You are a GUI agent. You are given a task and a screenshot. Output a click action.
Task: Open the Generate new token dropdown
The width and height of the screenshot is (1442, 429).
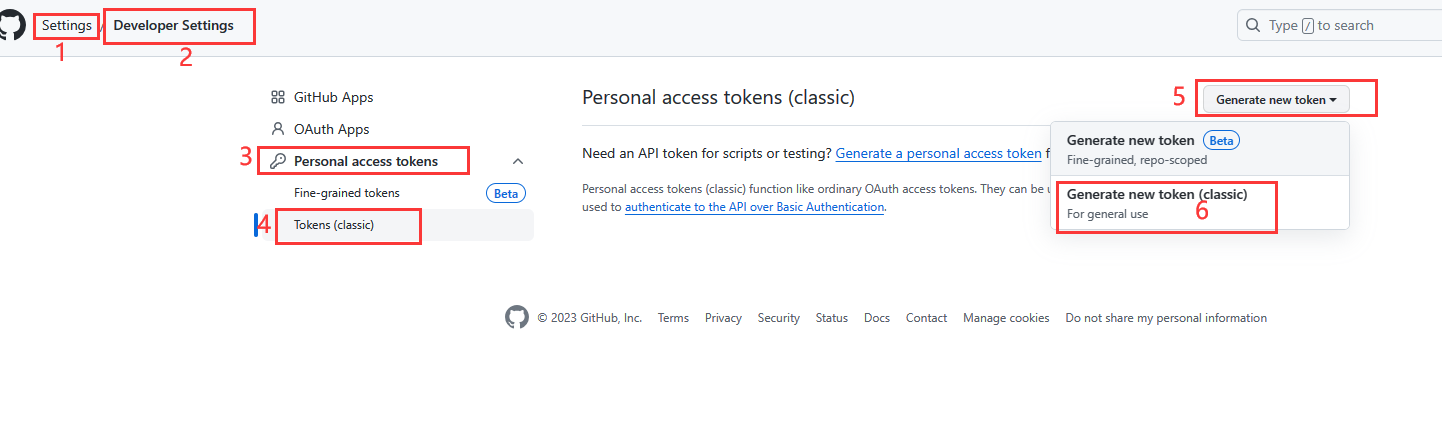[x=1276, y=99]
